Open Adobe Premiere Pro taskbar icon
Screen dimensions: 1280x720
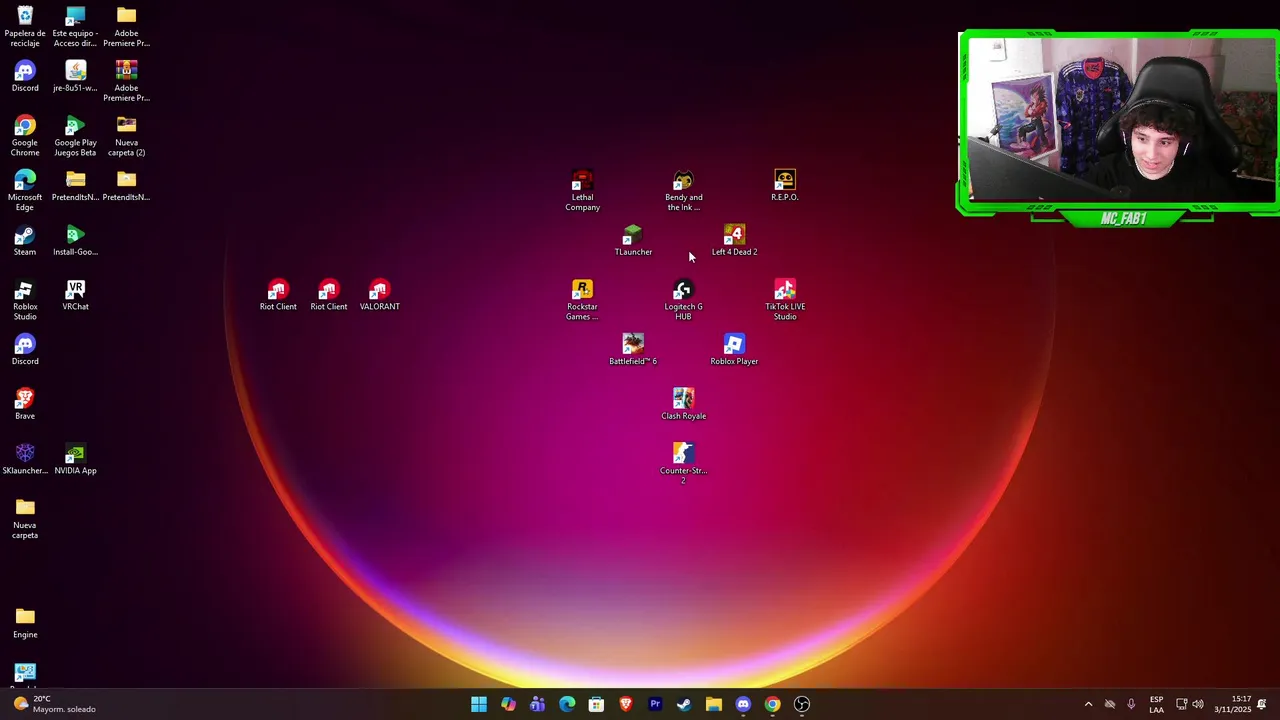click(655, 704)
